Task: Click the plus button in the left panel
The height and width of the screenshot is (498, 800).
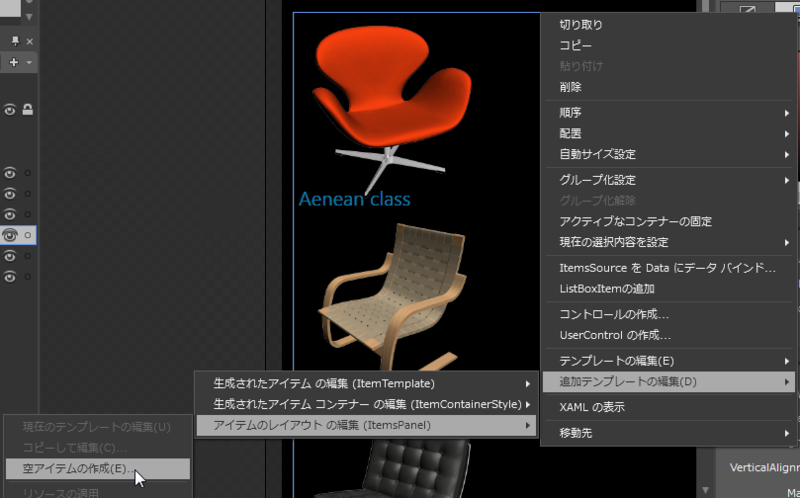Action: click(x=14, y=62)
